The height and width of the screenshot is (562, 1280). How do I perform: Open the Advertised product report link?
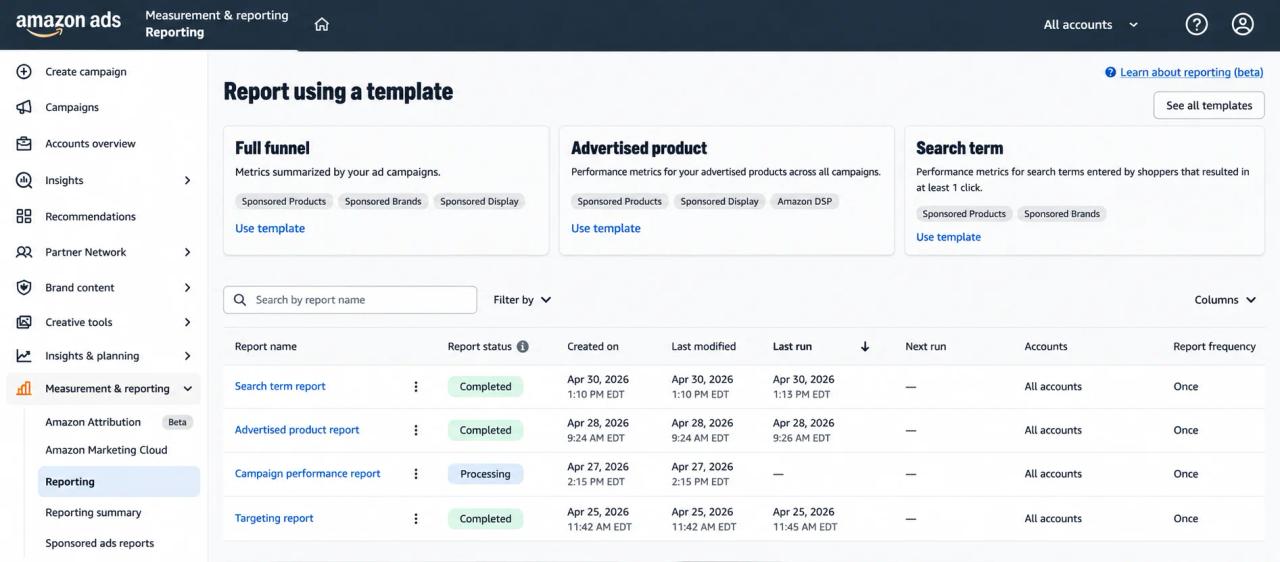pyautogui.click(x=297, y=430)
